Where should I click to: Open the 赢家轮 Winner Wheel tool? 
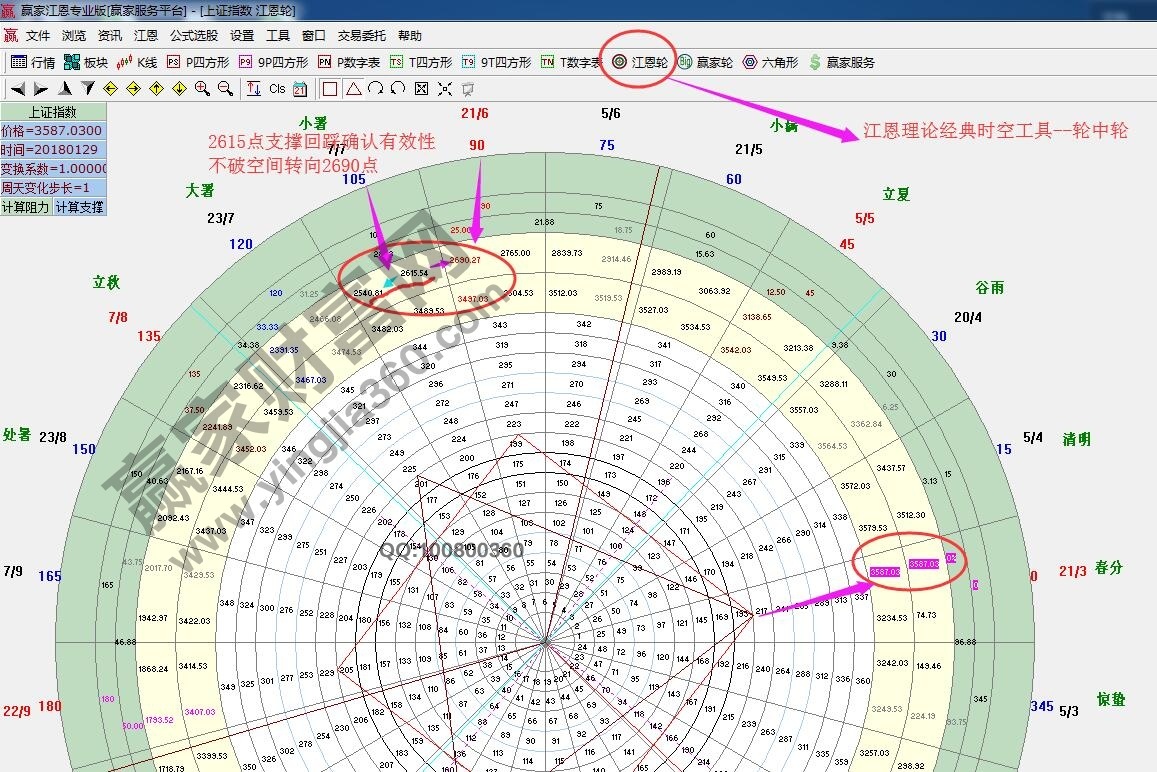pyautogui.click(x=712, y=61)
